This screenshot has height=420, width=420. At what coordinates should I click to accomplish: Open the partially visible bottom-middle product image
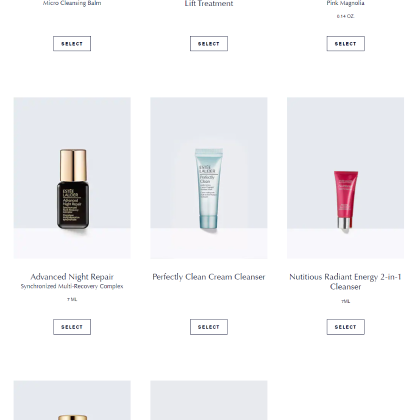[209, 400]
